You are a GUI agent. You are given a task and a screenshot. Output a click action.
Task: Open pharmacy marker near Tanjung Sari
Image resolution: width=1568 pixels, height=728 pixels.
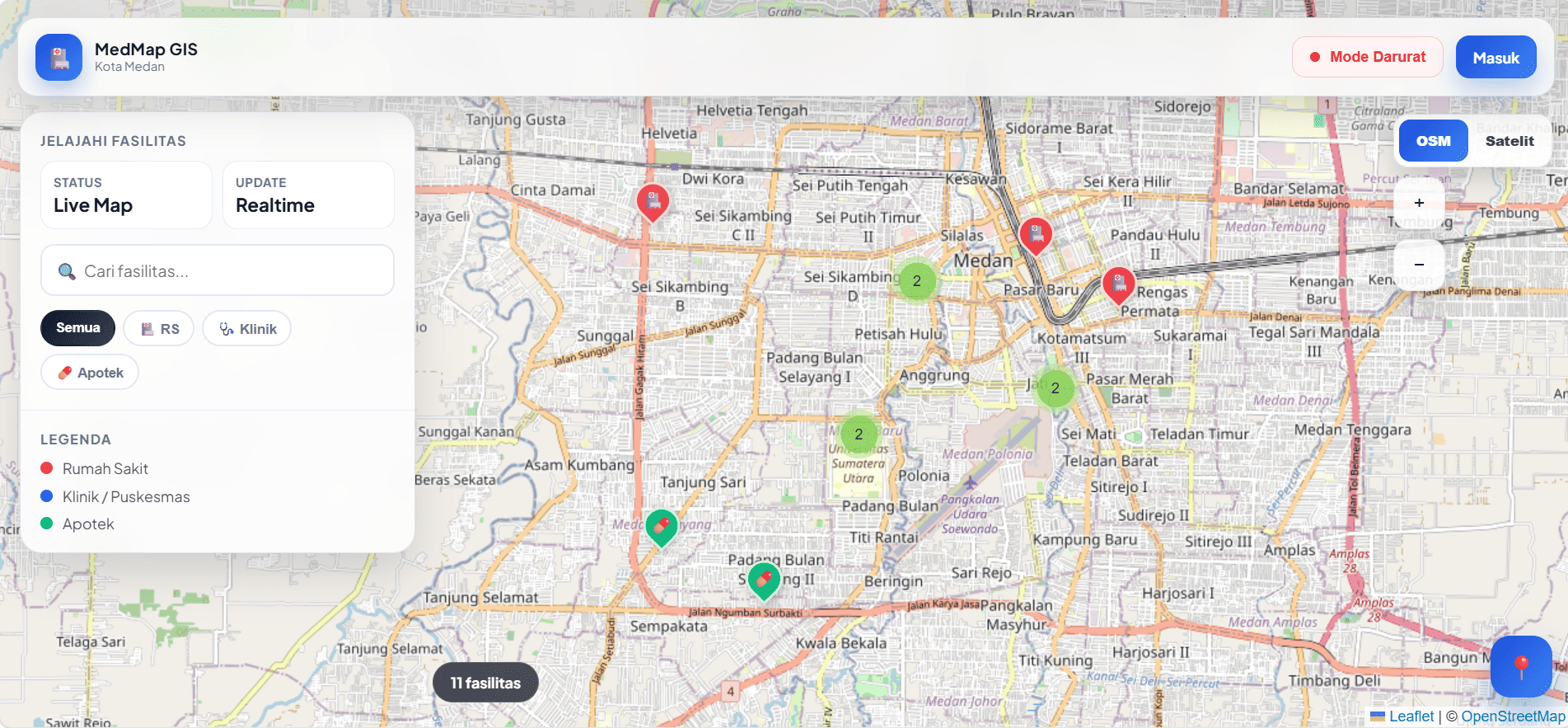(661, 528)
